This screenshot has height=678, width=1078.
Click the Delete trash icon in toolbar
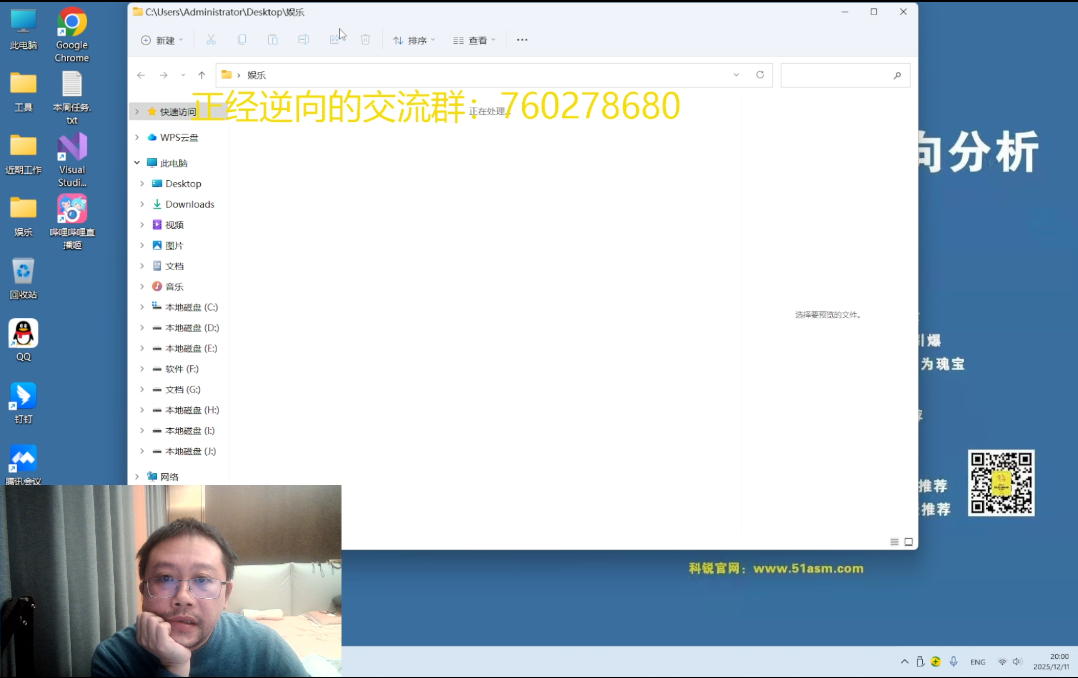[365, 40]
